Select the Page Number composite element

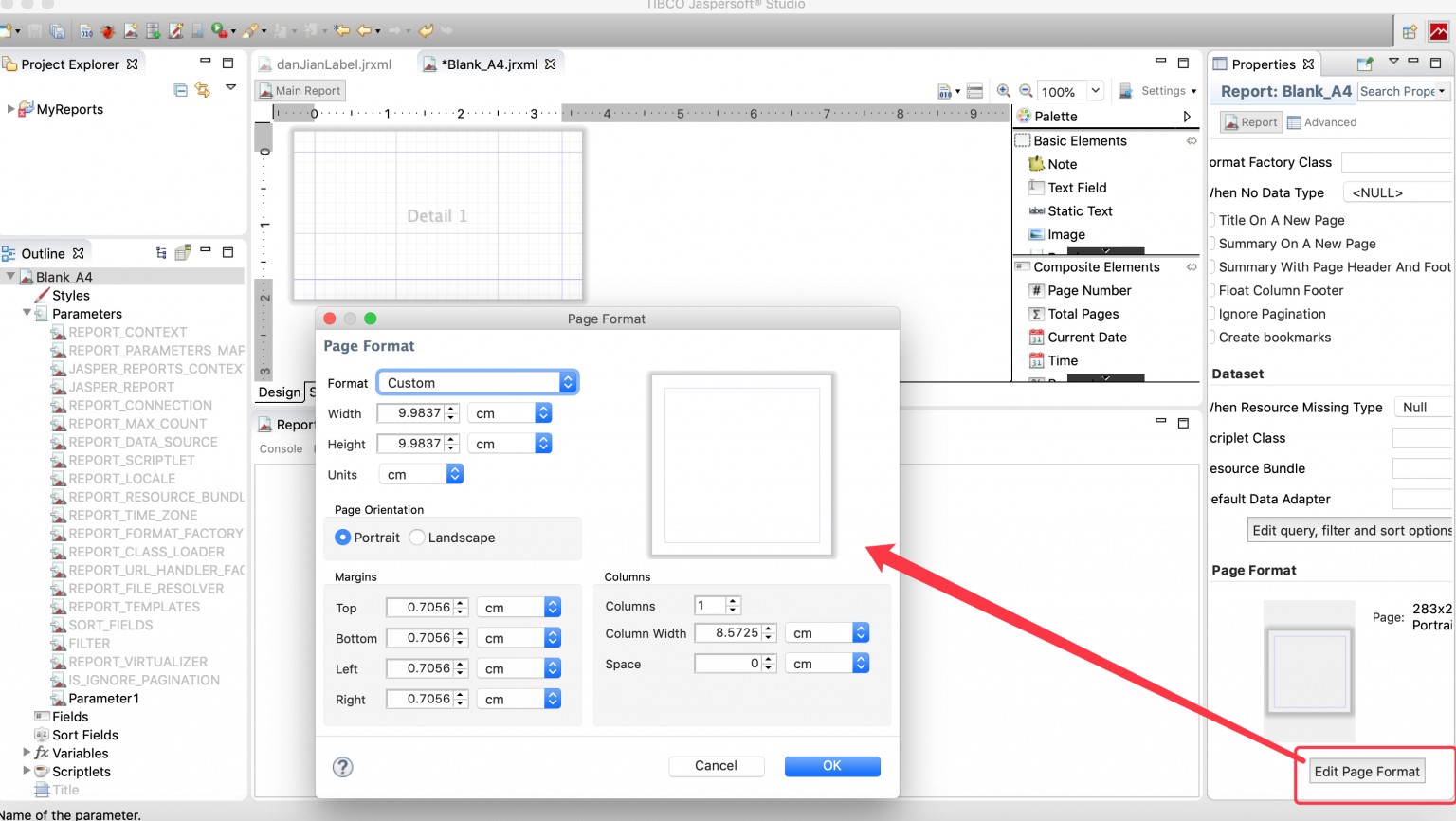1088,291
